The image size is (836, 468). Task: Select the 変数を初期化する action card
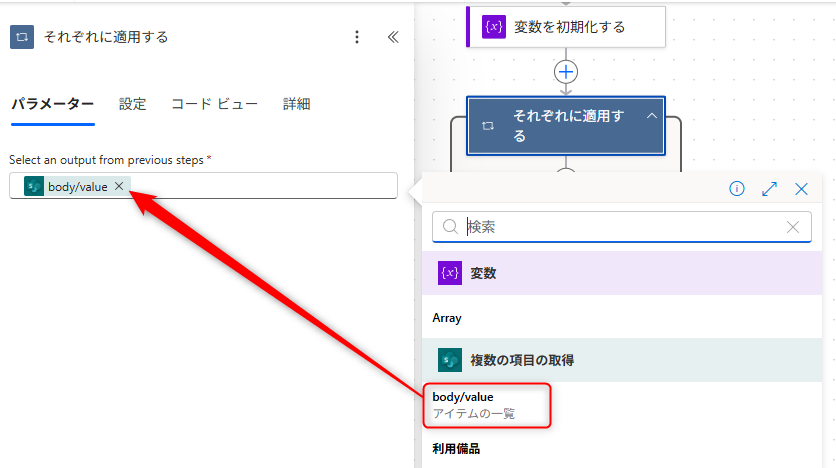(x=566, y=27)
